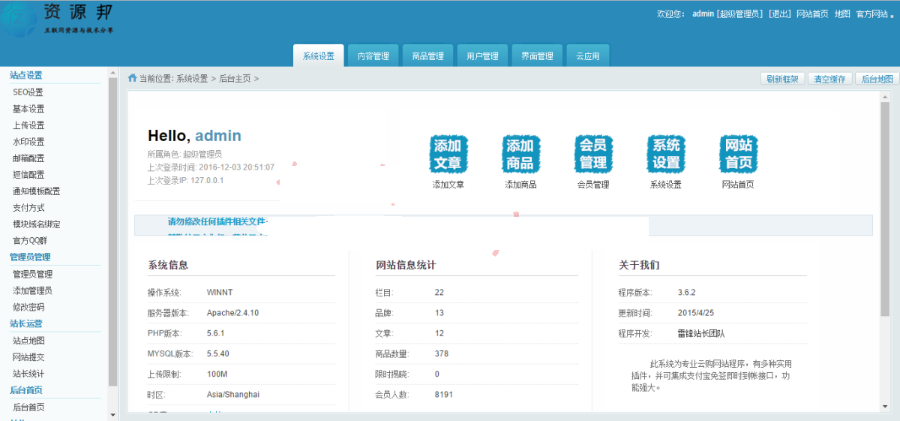The image size is (900, 421).
Task: Click the 后台地图 button
Action: pos(878,79)
